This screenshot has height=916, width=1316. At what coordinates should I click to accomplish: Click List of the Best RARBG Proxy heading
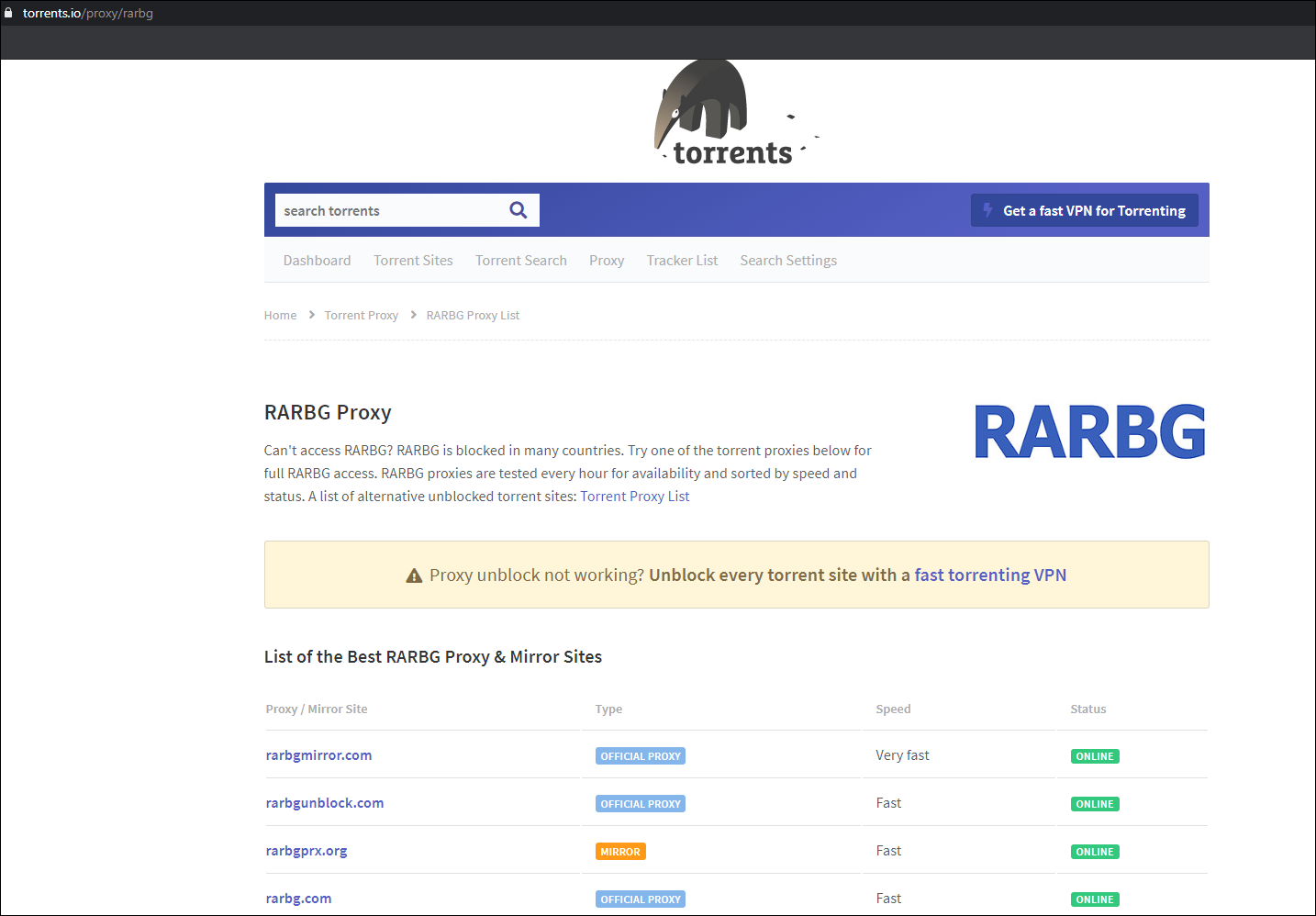[433, 656]
